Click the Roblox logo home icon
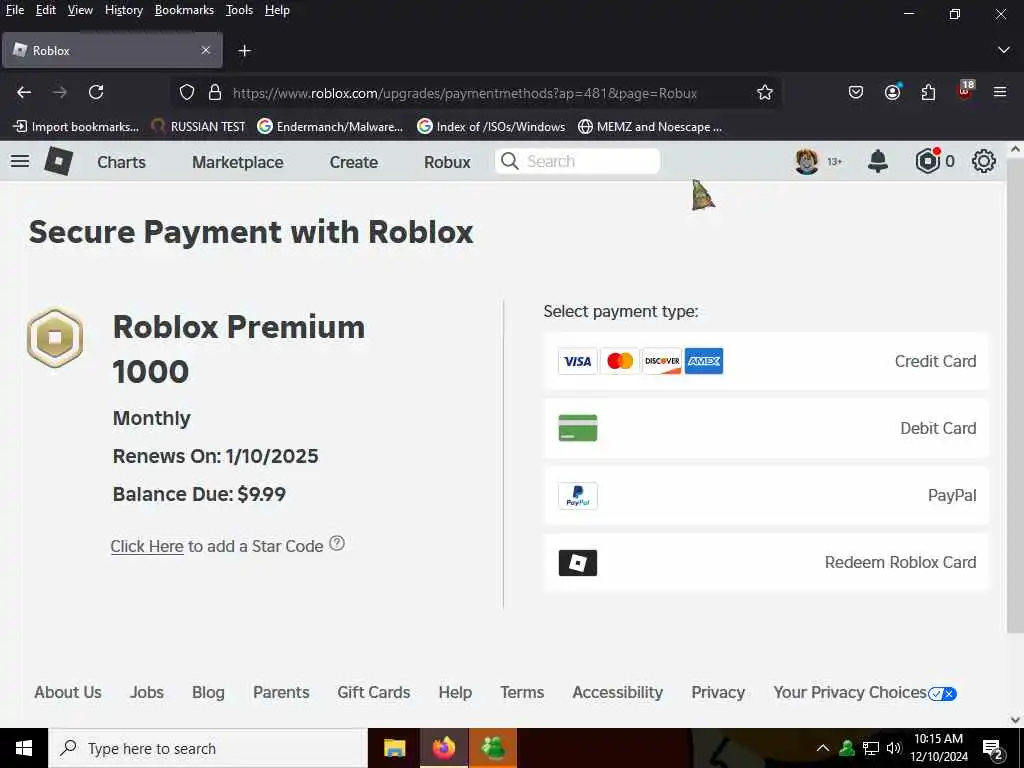 (x=58, y=161)
